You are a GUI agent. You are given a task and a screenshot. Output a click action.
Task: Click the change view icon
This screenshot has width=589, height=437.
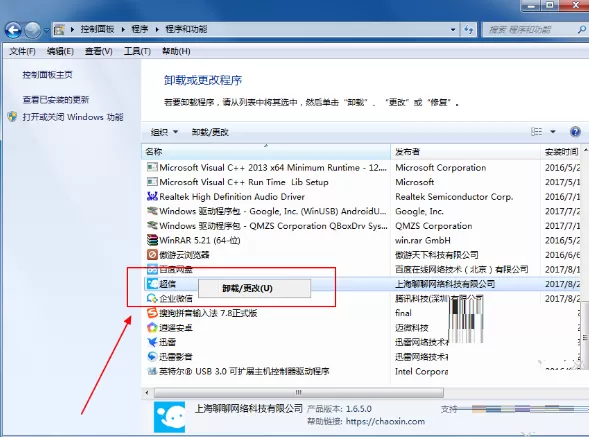click(536, 132)
